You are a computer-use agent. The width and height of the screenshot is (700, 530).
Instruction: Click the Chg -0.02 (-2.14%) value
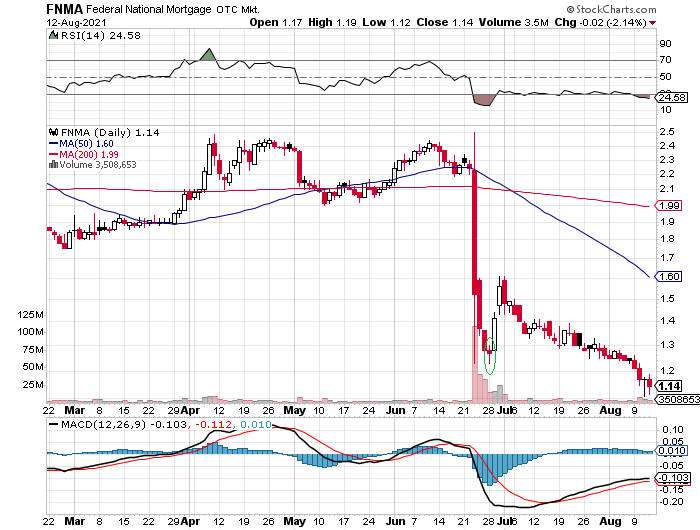(x=600, y=22)
